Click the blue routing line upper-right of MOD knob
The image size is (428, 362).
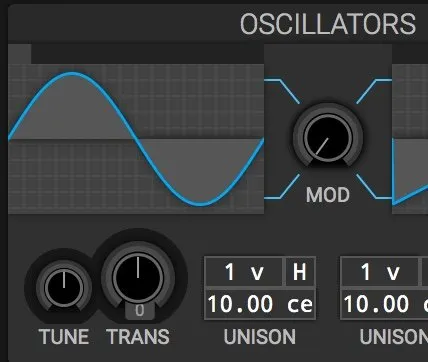coord(374,91)
